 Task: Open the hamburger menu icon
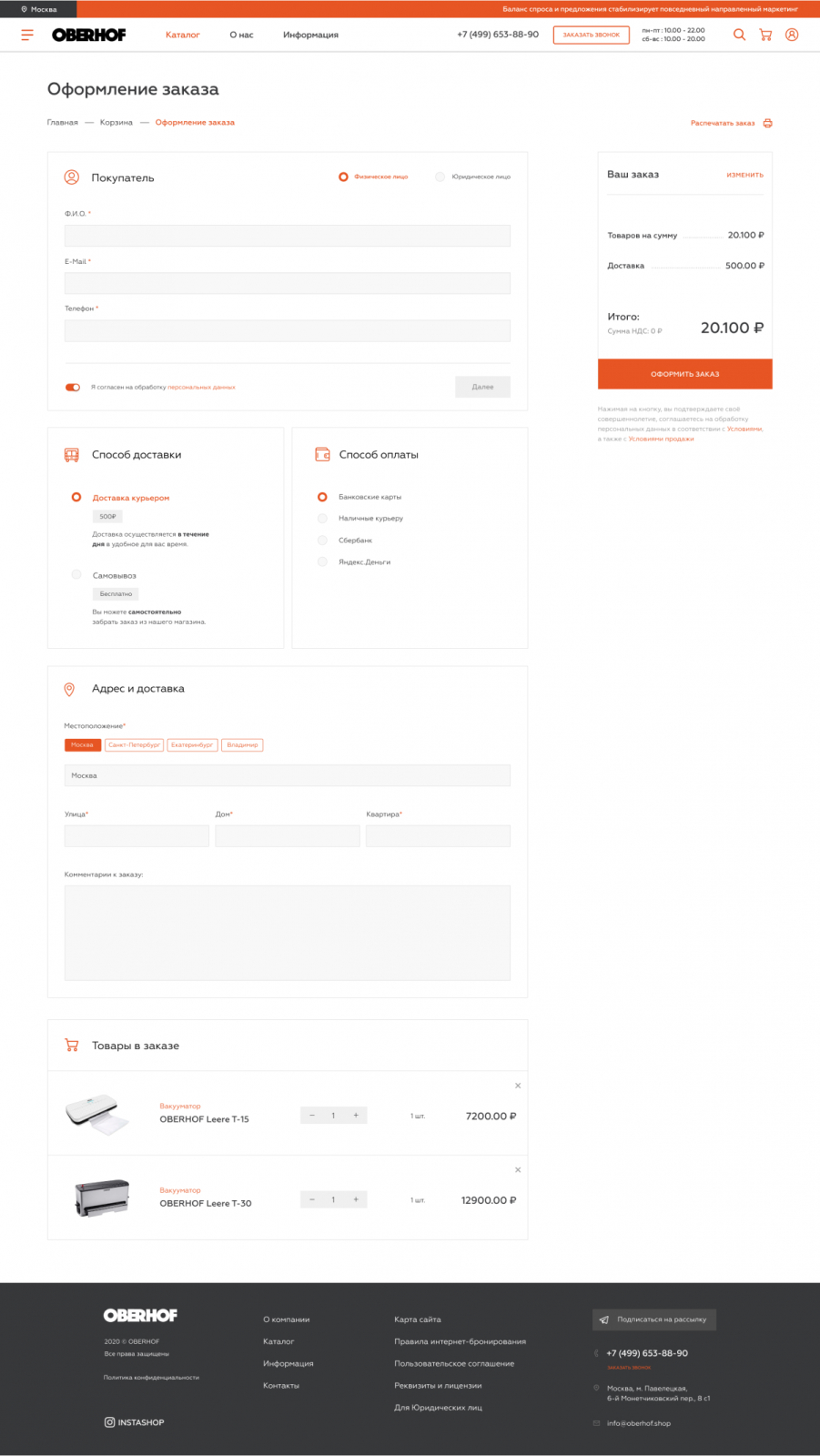click(27, 35)
